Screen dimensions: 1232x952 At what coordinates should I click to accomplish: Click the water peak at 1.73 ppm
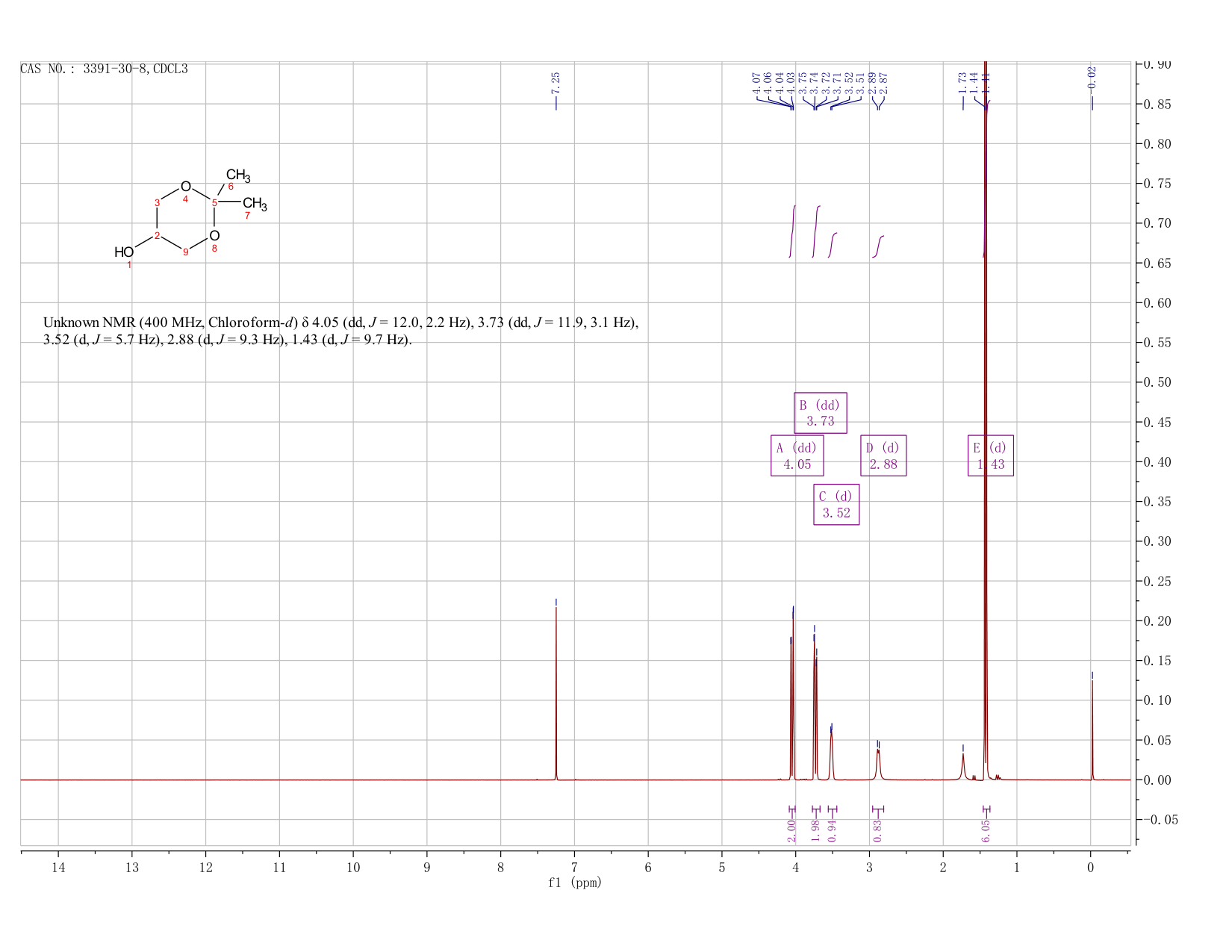tap(963, 767)
